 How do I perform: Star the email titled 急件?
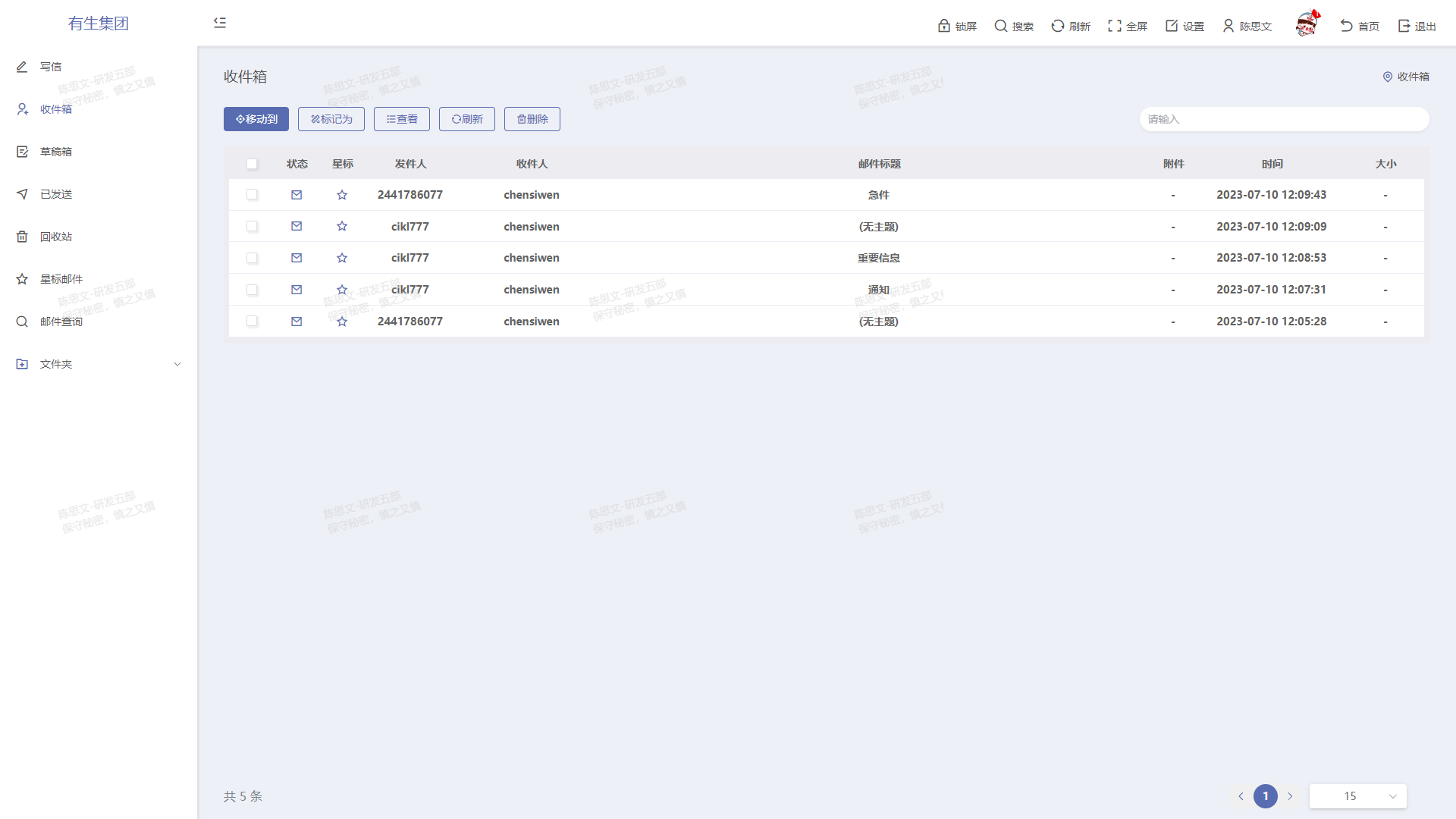coord(342,195)
